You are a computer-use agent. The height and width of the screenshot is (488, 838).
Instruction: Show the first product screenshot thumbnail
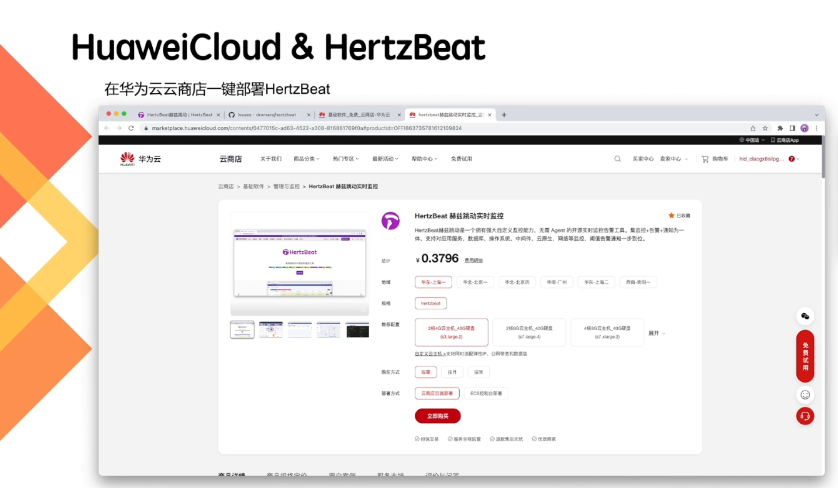[242, 330]
